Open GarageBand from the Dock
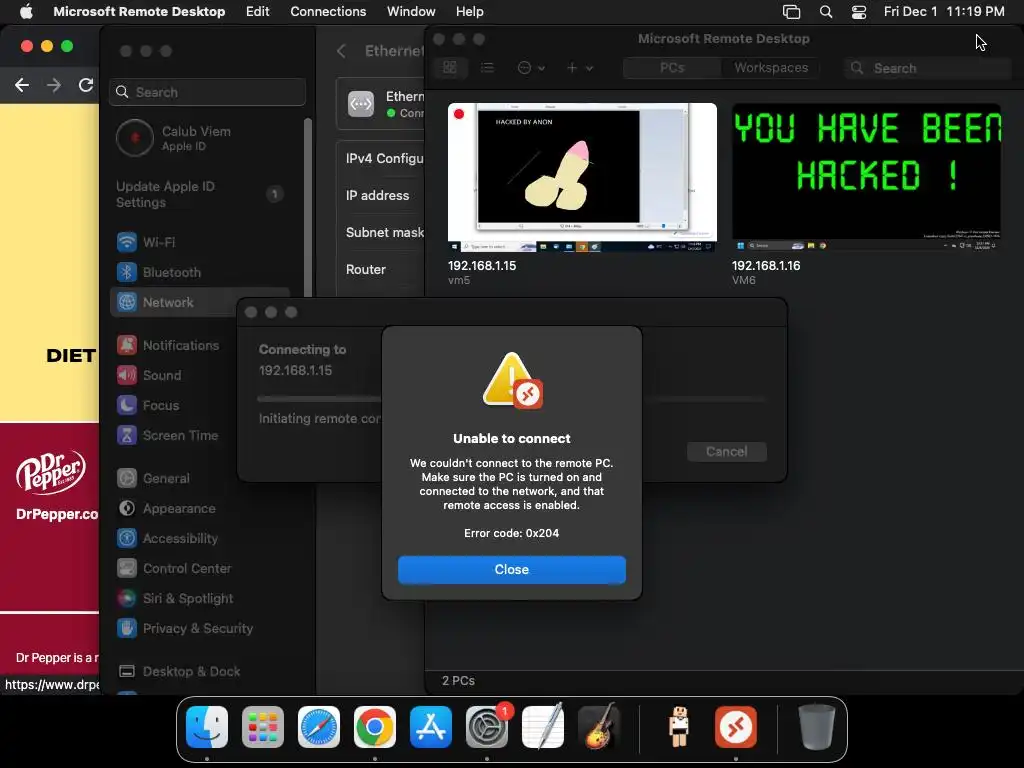1024x768 pixels. [598, 727]
